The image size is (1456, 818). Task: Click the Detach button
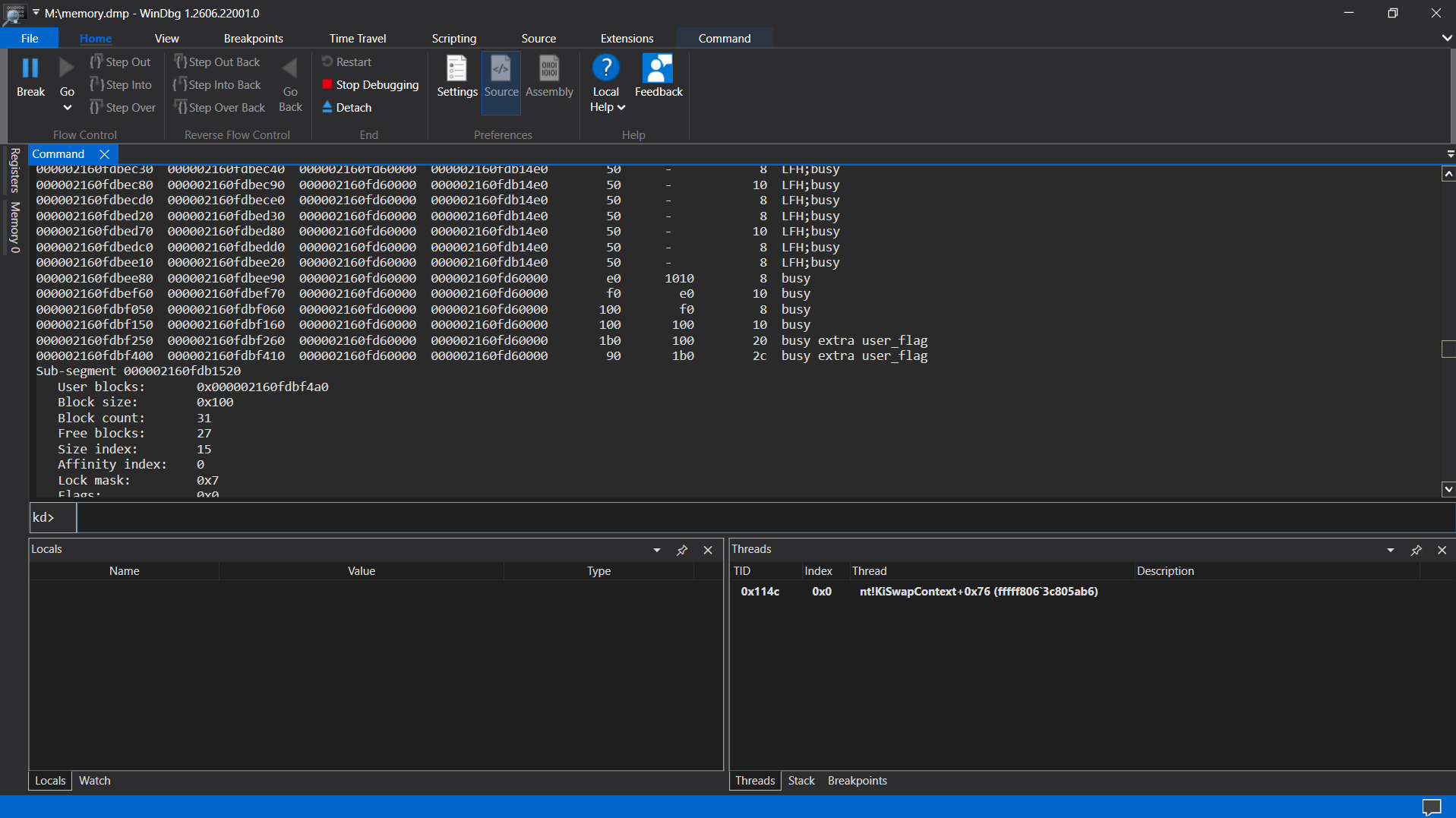(347, 108)
